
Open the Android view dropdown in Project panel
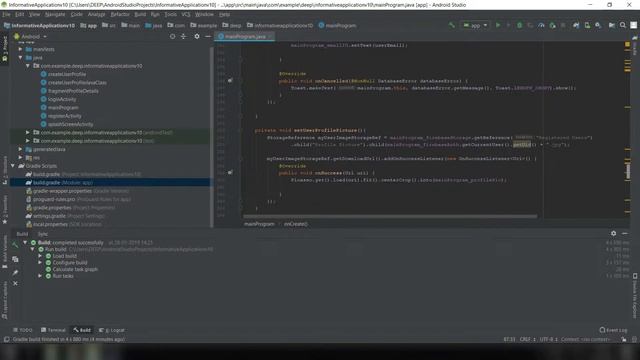[31, 36]
